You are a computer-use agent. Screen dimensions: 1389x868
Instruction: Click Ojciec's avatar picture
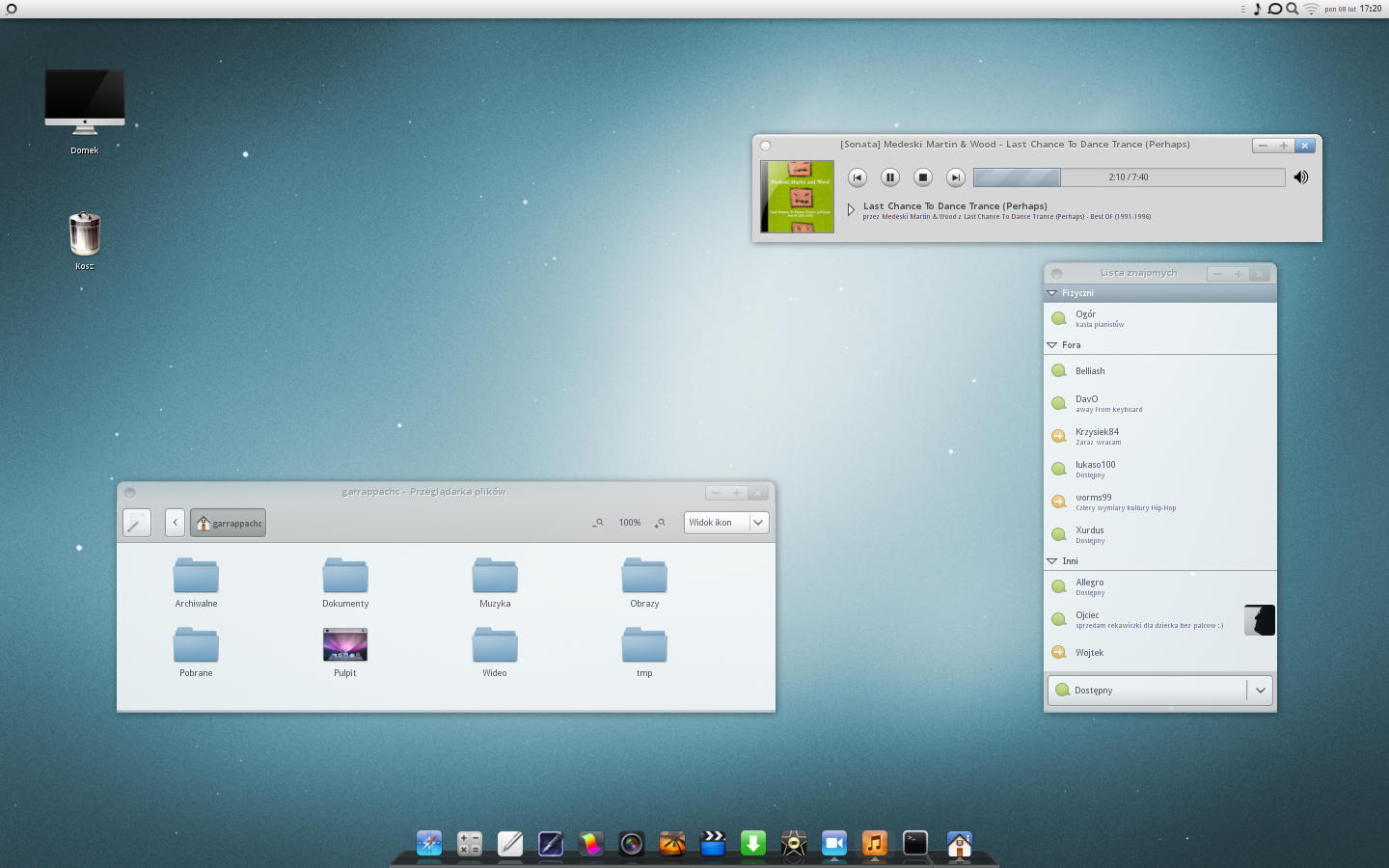click(x=1260, y=620)
